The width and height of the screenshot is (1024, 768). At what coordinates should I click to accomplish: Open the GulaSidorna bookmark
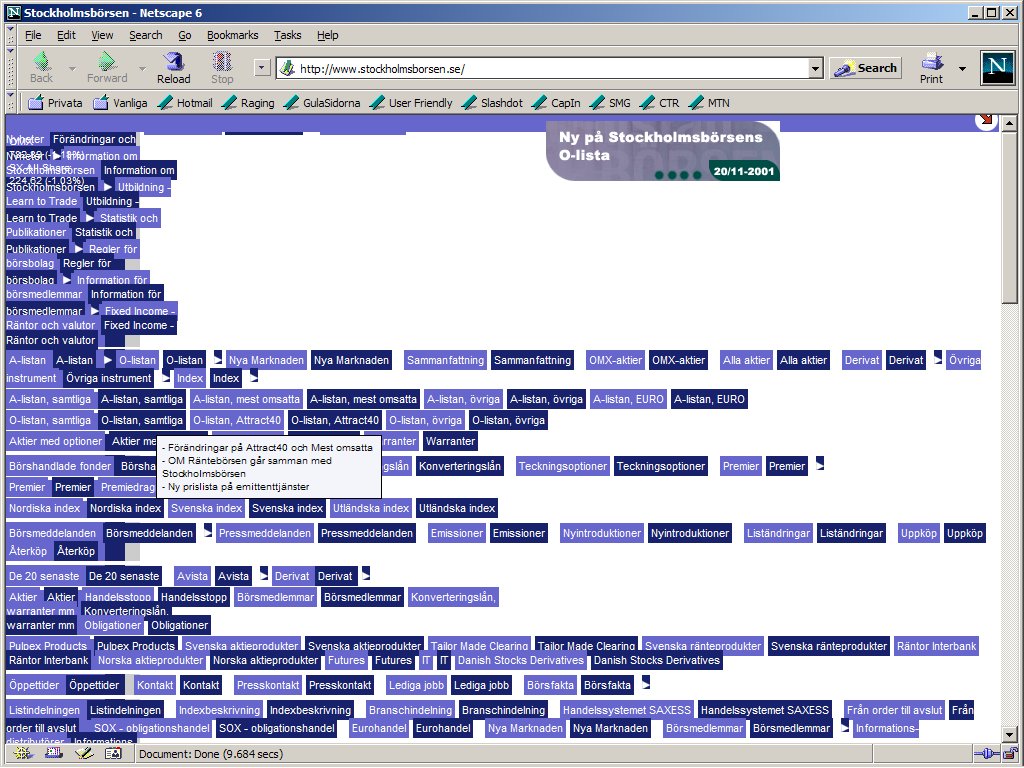coord(323,103)
